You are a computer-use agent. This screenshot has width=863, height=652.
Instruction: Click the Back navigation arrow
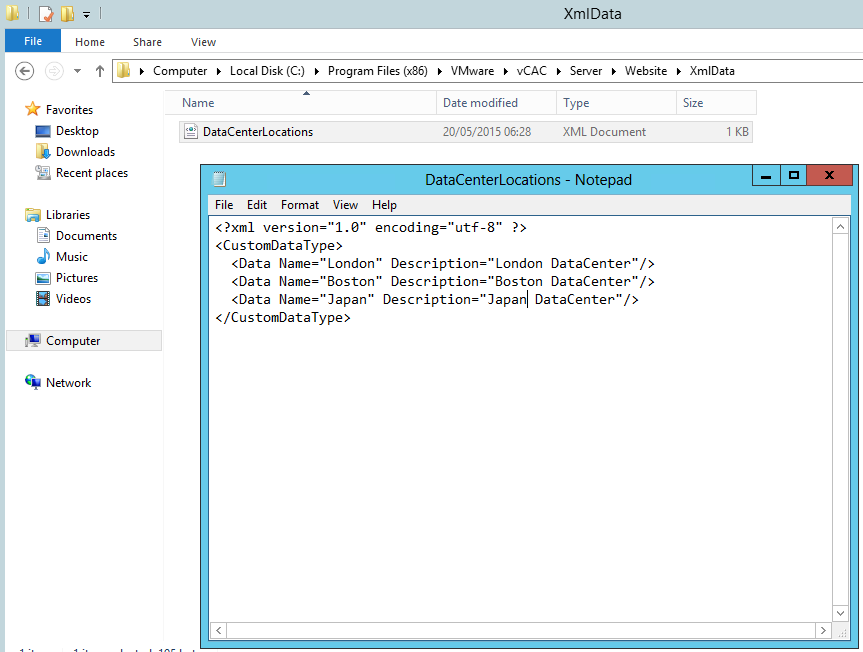pos(24,71)
